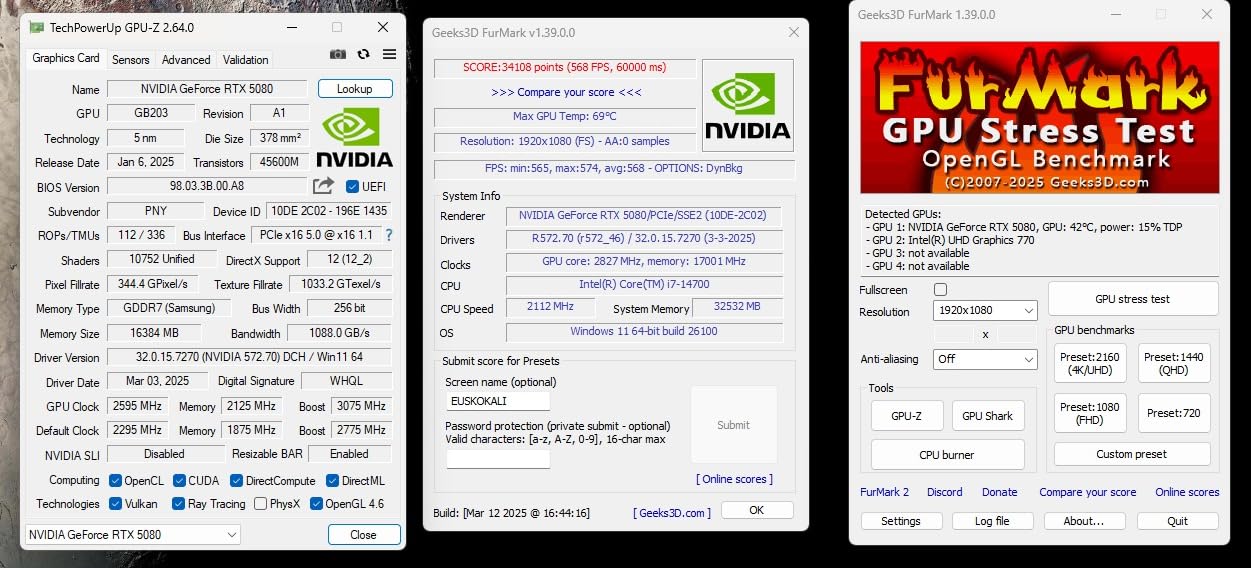
Task: Open the GPU selection dropdown in GPU-Z
Action: click(133, 535)
